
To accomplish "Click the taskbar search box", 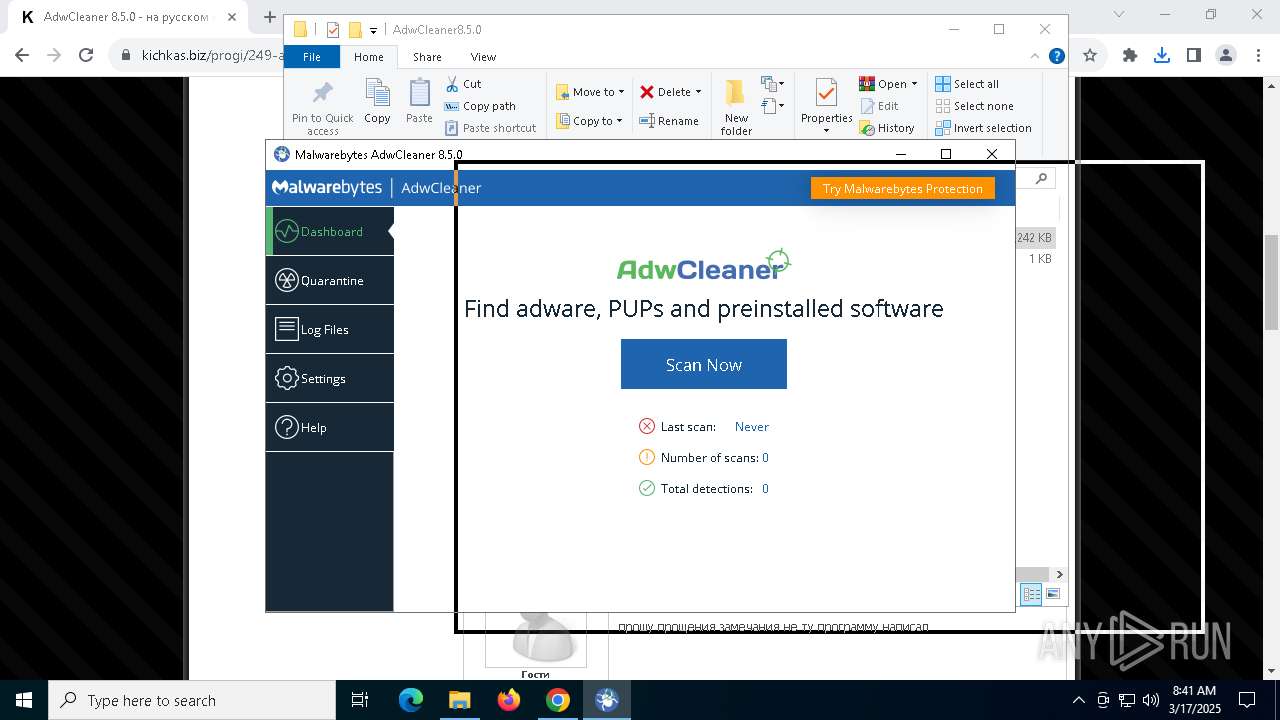I will point(192,700).
